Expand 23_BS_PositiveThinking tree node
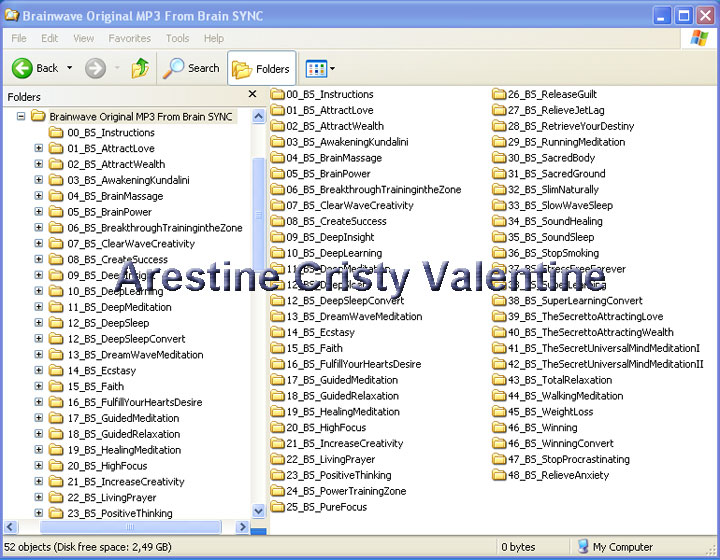This screenshot has width=720, height=560. pyautogui.click(x=39, y=513)
